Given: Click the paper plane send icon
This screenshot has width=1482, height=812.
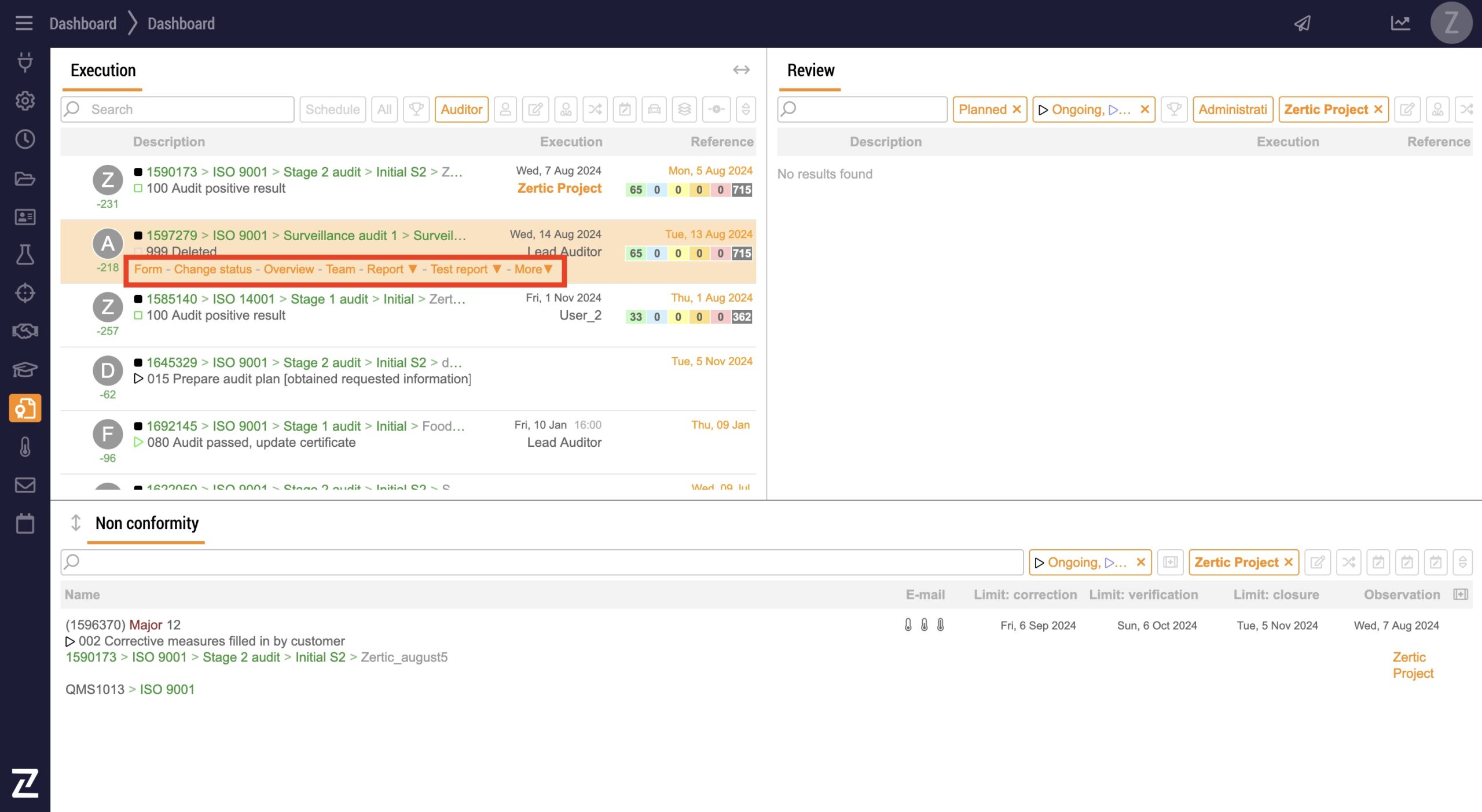Looking at the screenshot, I should tap(1303, 23).
